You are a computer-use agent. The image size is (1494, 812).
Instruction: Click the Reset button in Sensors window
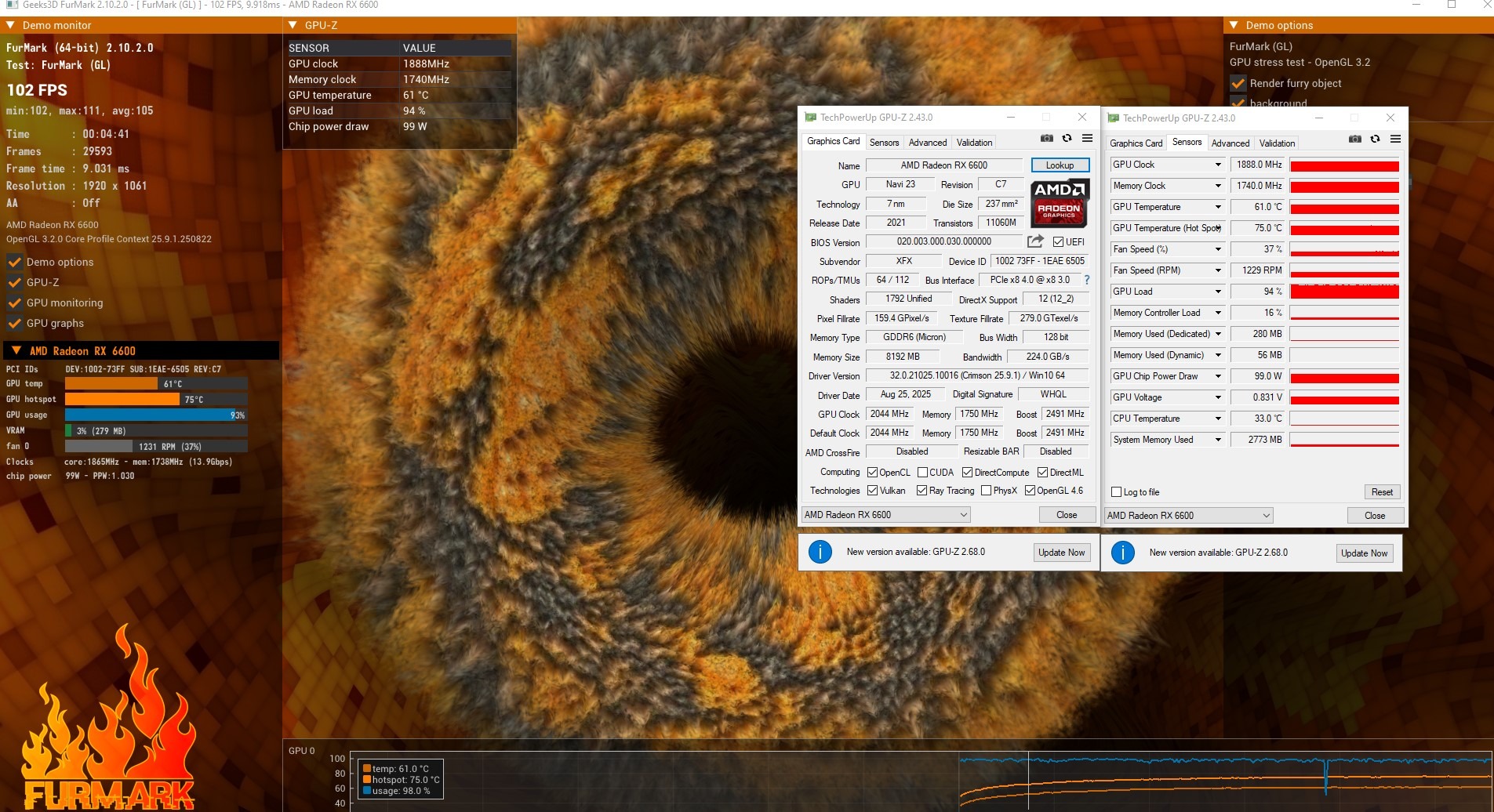click(x=1382, y=492)
